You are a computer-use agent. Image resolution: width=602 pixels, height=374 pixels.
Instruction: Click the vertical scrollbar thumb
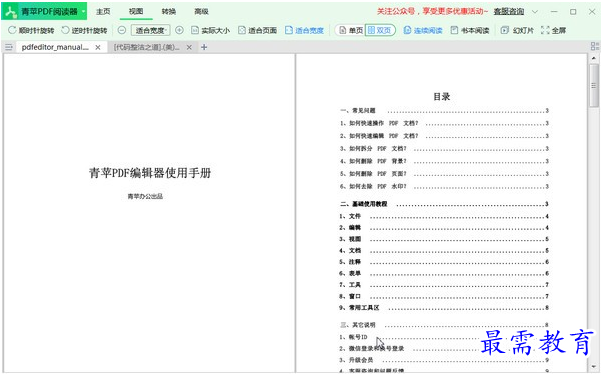point(594,85)
